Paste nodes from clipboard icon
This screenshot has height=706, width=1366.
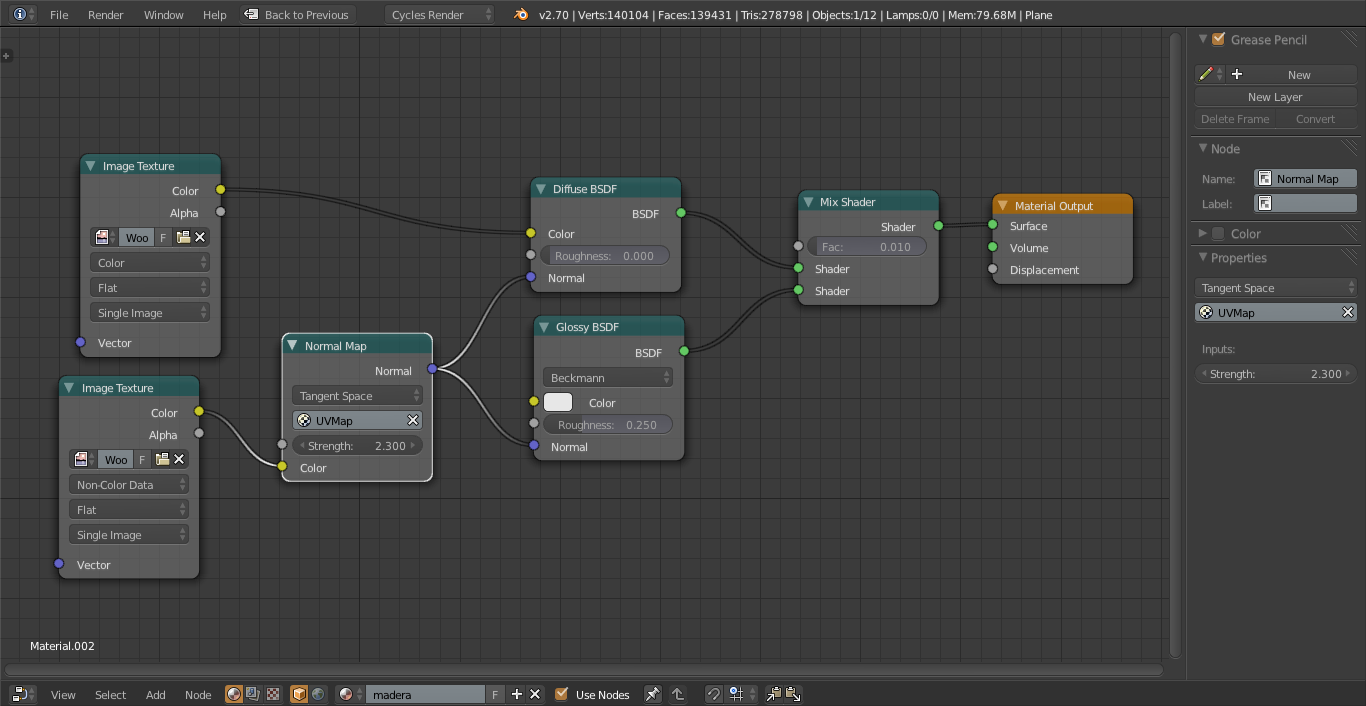[792, 694]
